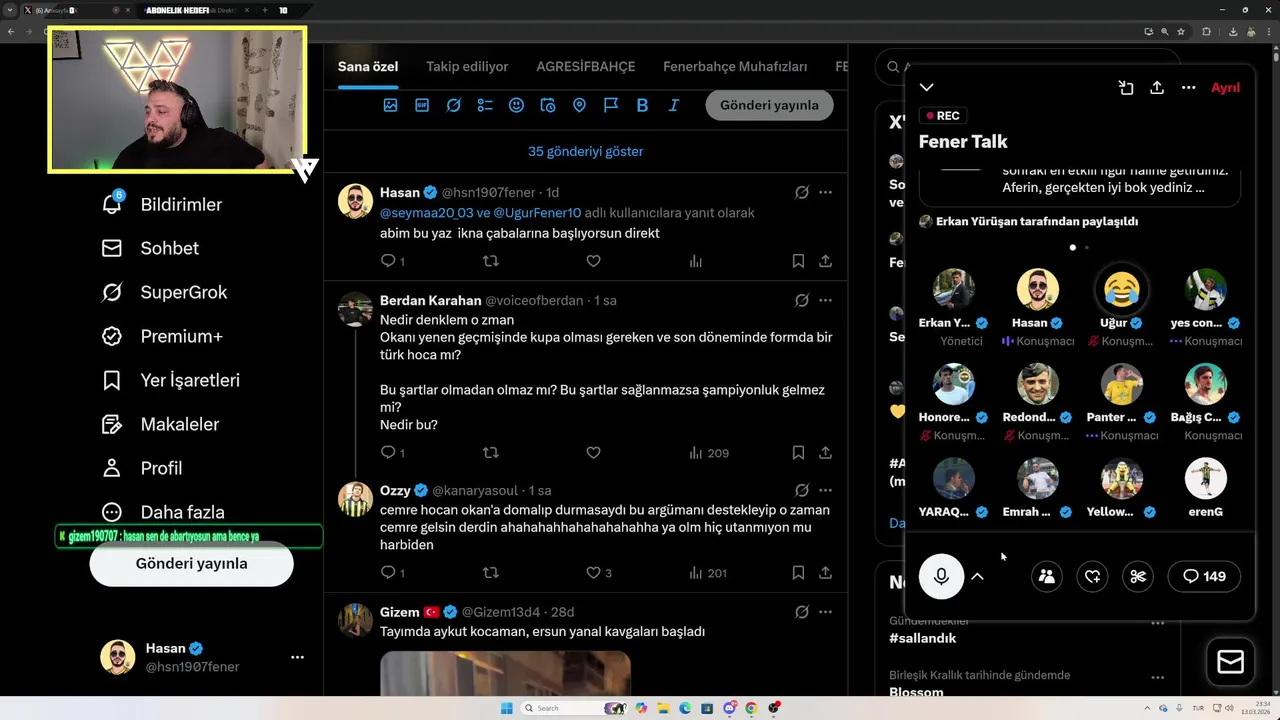This screenshot has width=1280, height=720.
Task: Open more options in Fener Talk space
Action: pos(1188,88)
